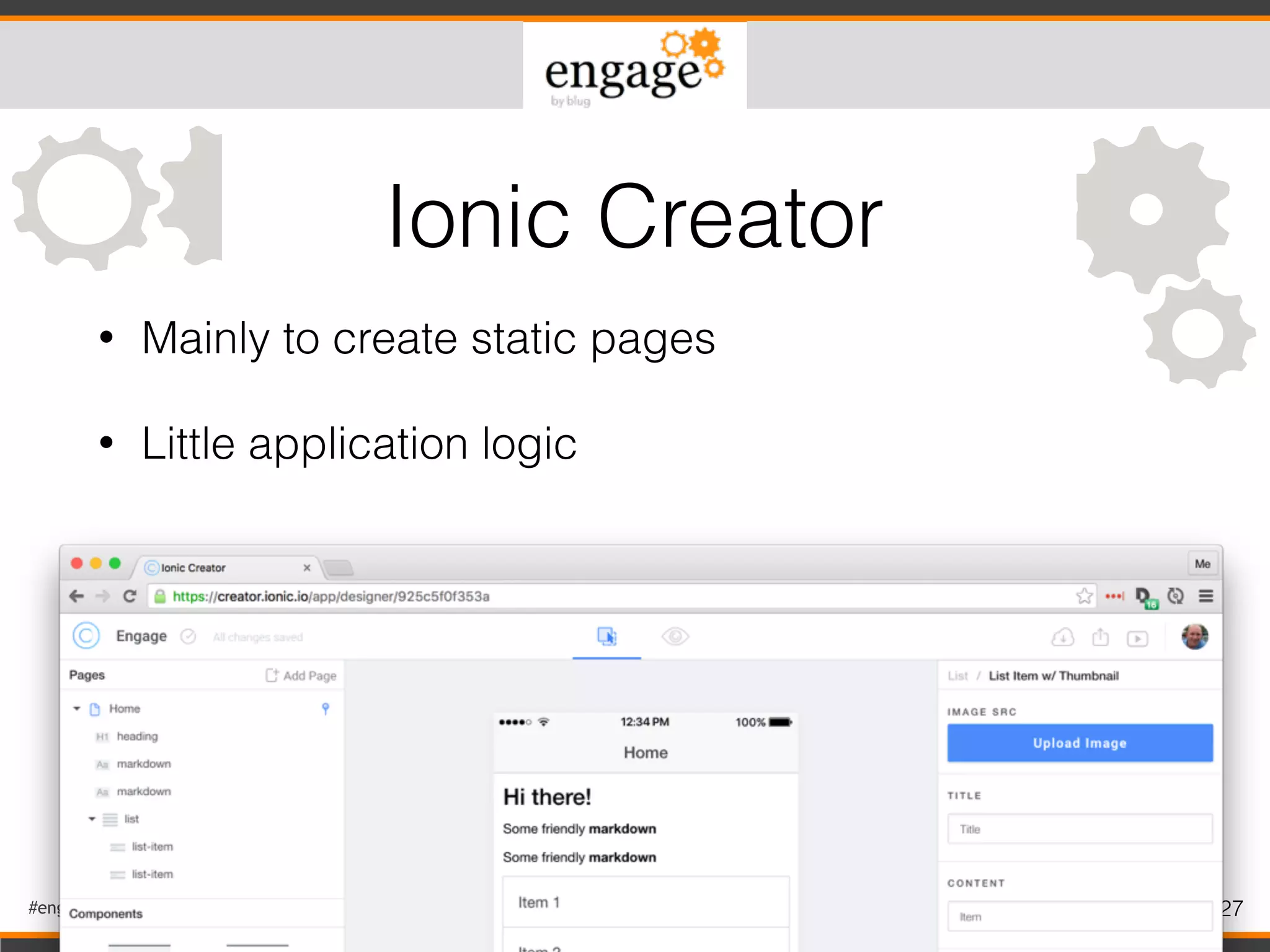
Task: Click the Content Item input field
Action: coord(1080,917)
